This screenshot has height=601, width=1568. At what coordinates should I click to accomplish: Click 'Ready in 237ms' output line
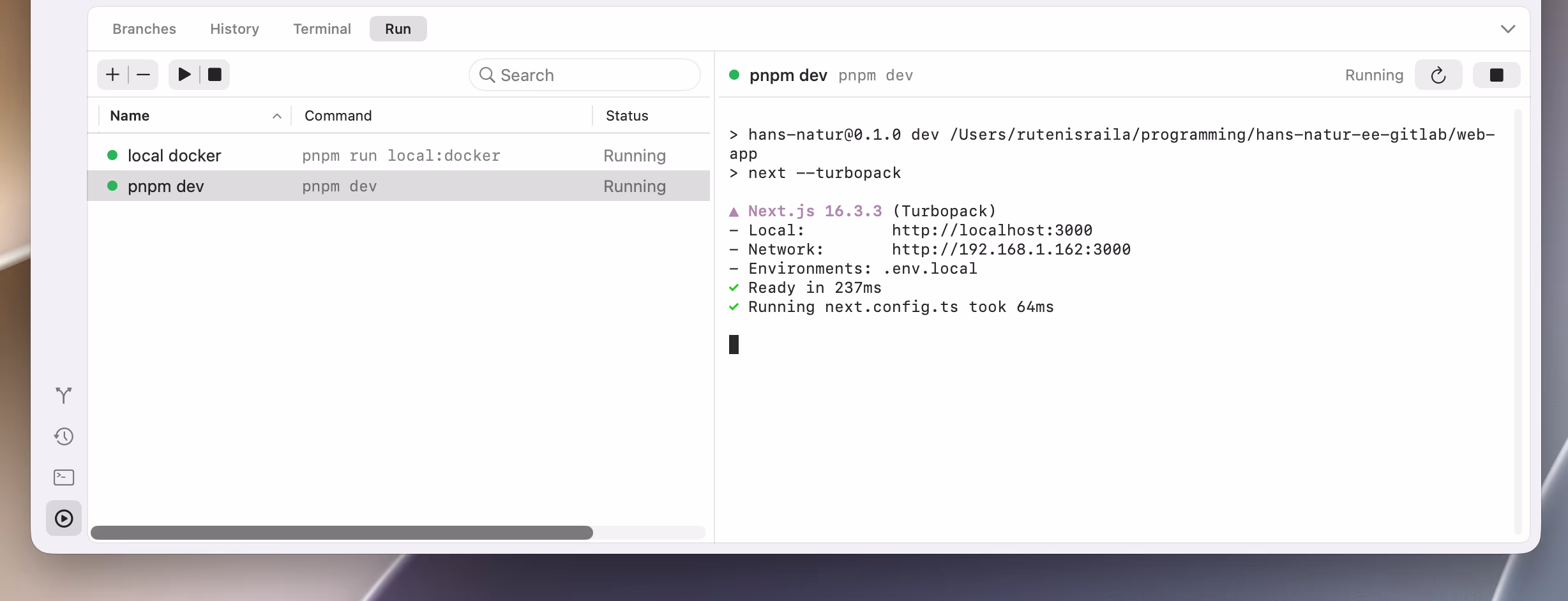click(x=815, y=288)
